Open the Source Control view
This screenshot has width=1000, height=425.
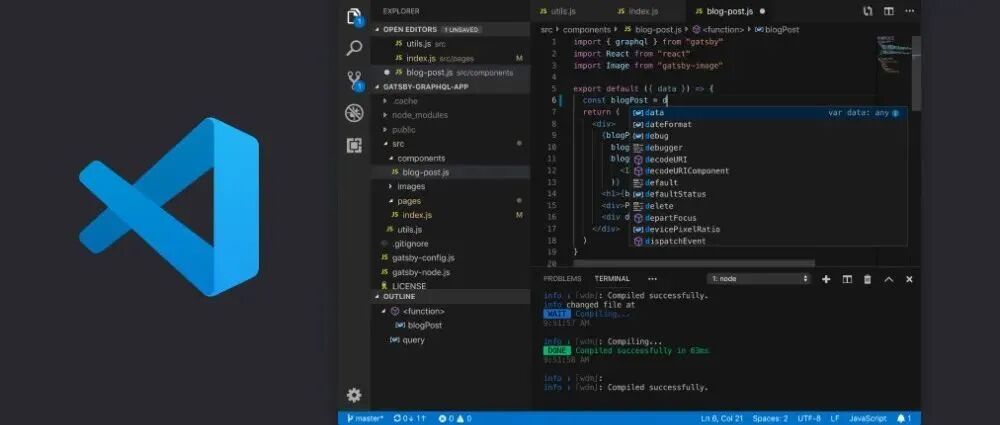(355, 80)
